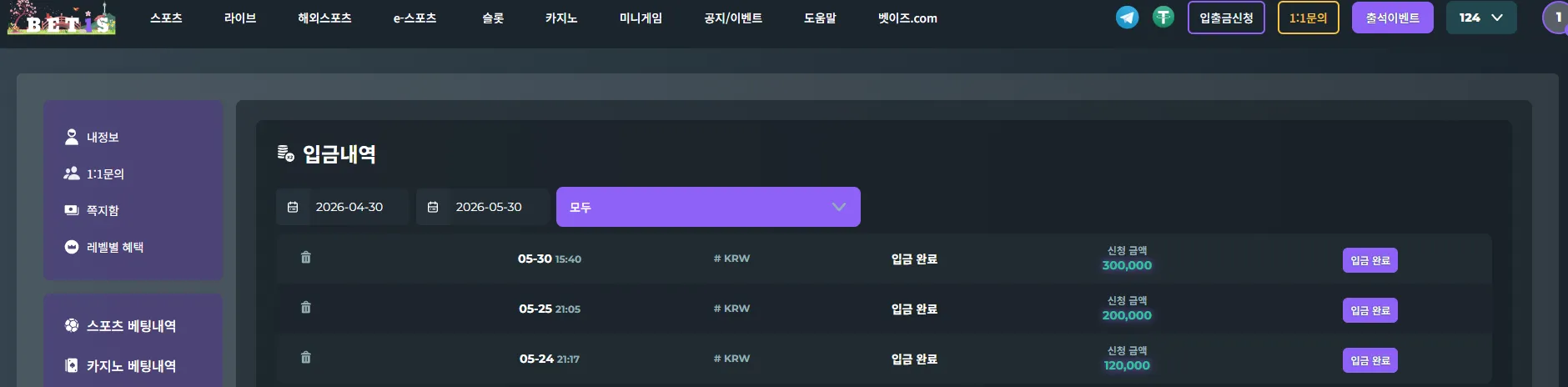The height and width of the screenshot is (387, 1568).
Task: Click trash icon for 05-25 entry
Action: 306,308
